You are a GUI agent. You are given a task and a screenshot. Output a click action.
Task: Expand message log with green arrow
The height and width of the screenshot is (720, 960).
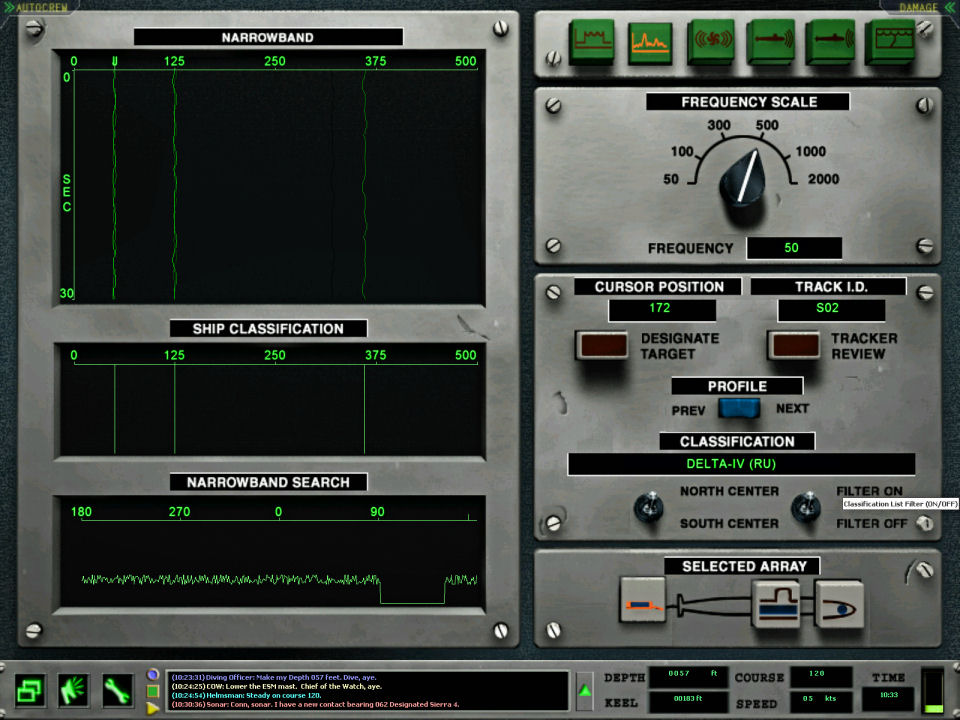tap(585, 690)
